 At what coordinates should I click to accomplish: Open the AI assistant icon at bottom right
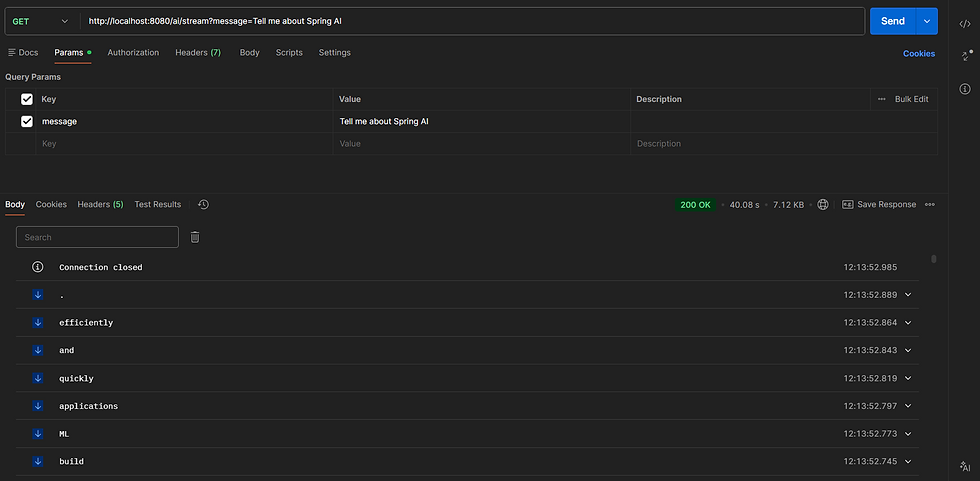pos(965,466)
